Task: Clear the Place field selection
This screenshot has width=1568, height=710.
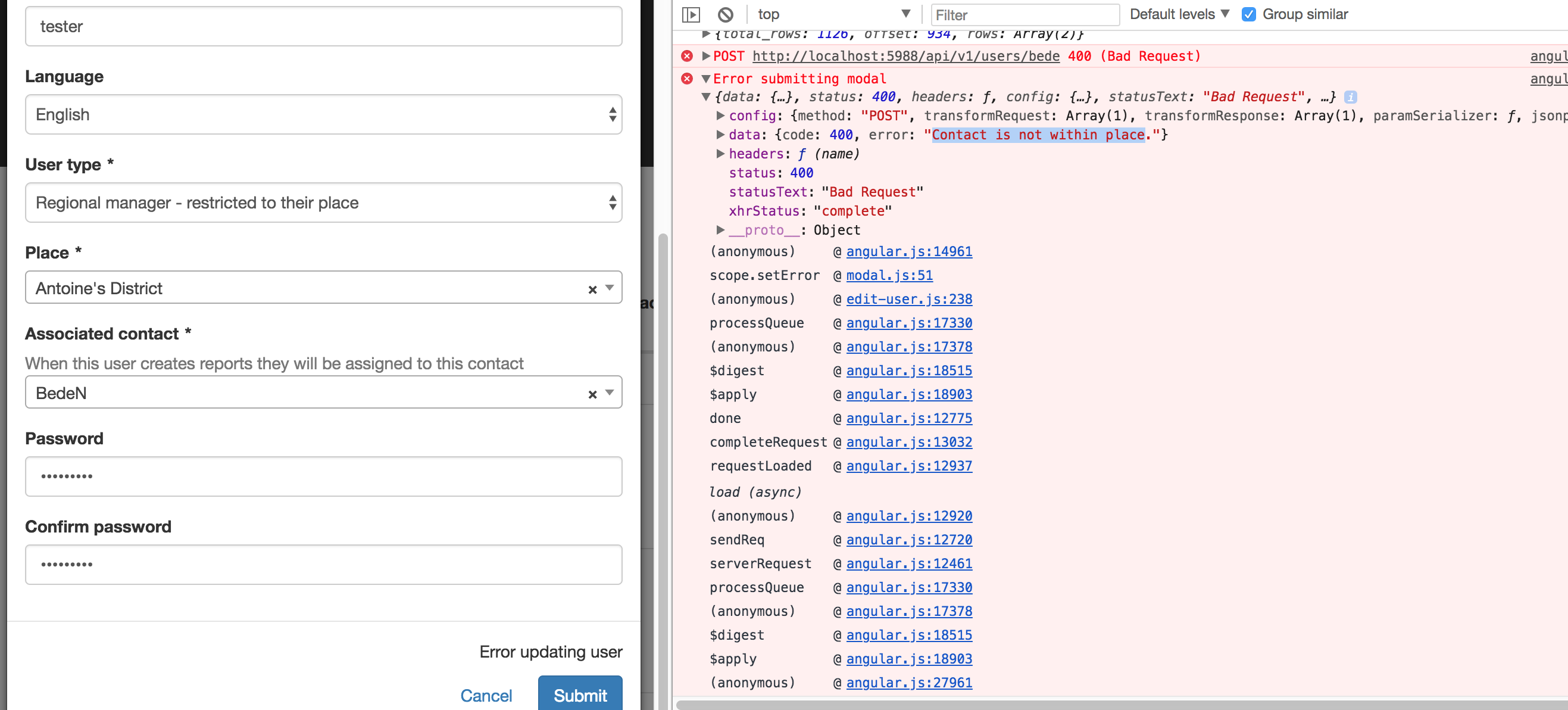Action: pyautogui.click(x=592, y=289)
